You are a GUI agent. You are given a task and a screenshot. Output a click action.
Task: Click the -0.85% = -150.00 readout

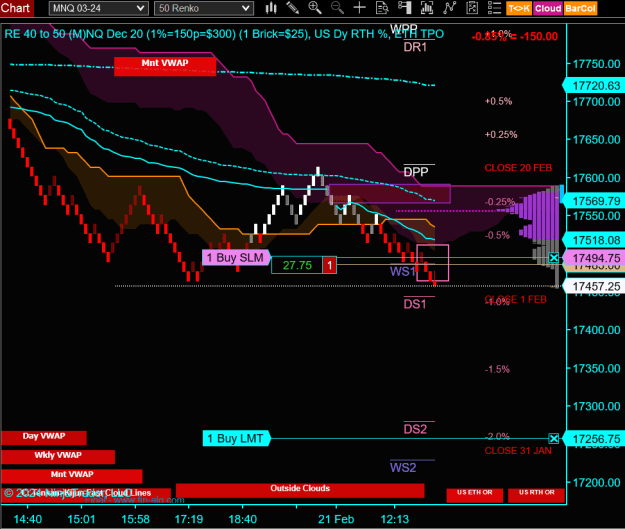pos(515,37)
